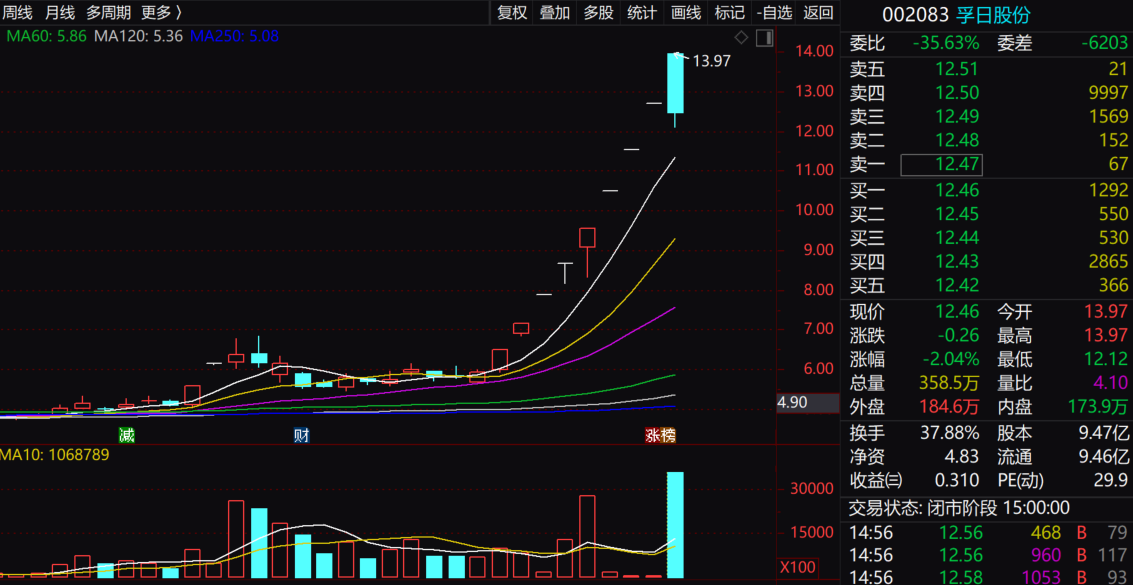Viewport: 1133px width, 585px height.
Task: Switch to 月线 monthly chart
Action: tap(60, 12)
